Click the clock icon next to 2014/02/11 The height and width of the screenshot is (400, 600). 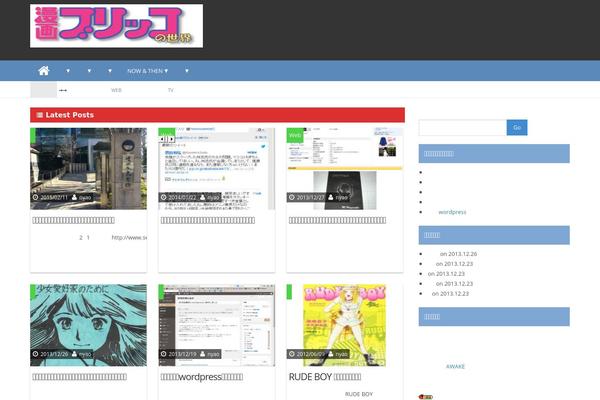36,198
